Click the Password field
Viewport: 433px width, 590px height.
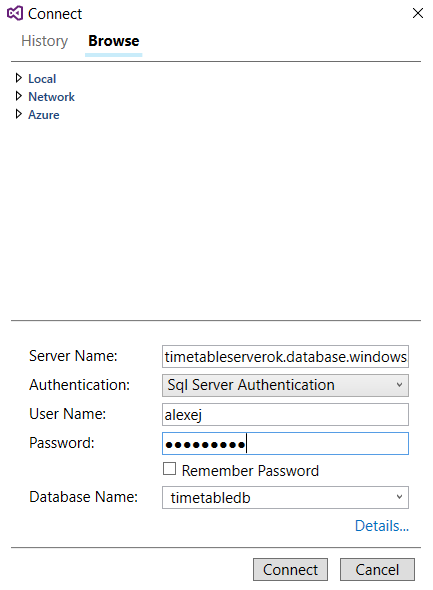click(285, 443)
